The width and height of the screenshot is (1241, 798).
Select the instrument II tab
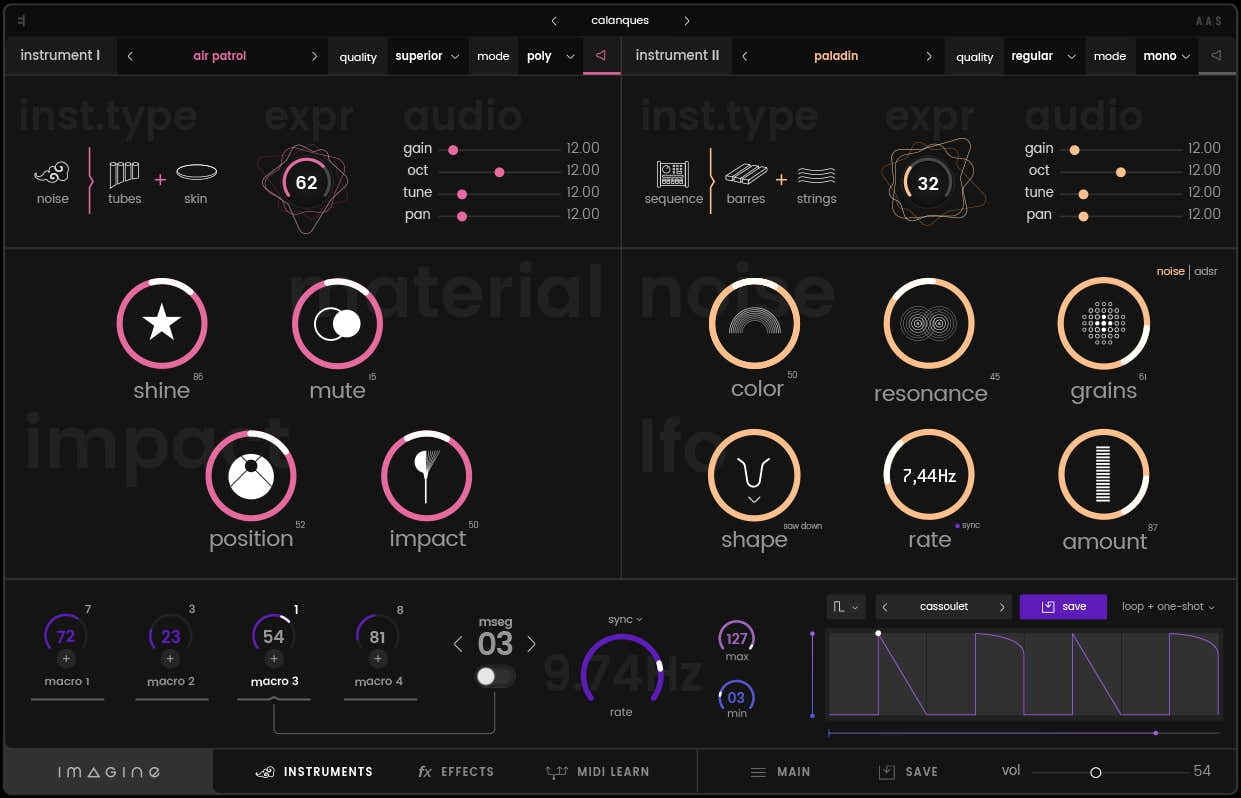coord(678,56)
